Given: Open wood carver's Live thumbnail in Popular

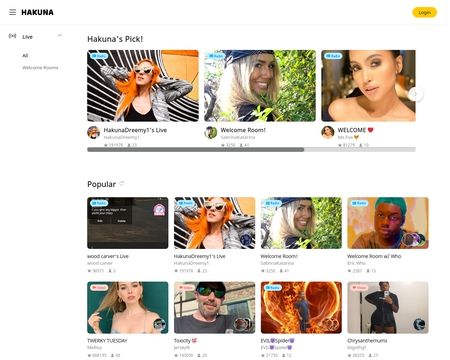Looking at the screenshot, I should coord(128,223).
